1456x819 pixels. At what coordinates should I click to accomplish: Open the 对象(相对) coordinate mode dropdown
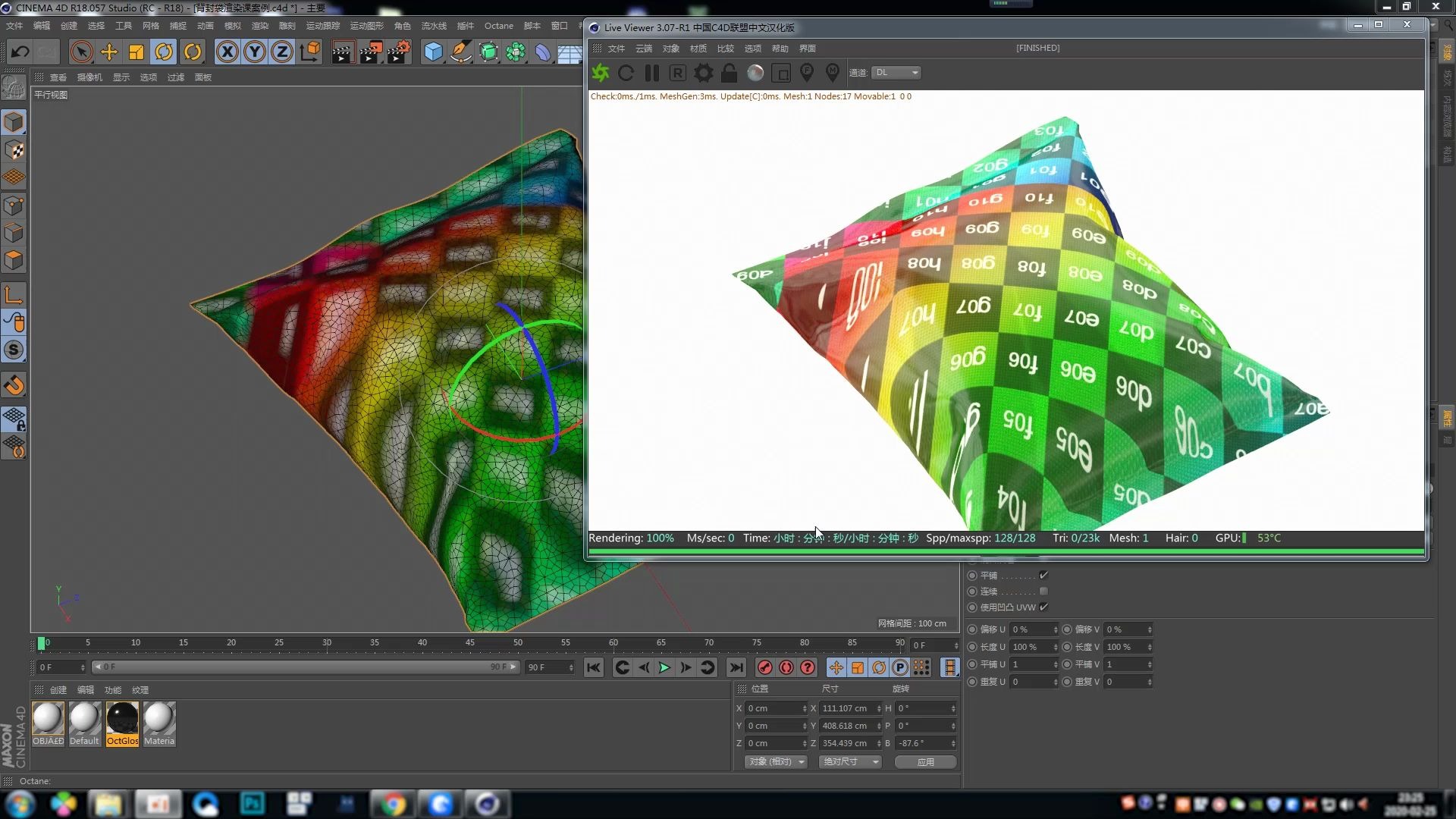775,761
